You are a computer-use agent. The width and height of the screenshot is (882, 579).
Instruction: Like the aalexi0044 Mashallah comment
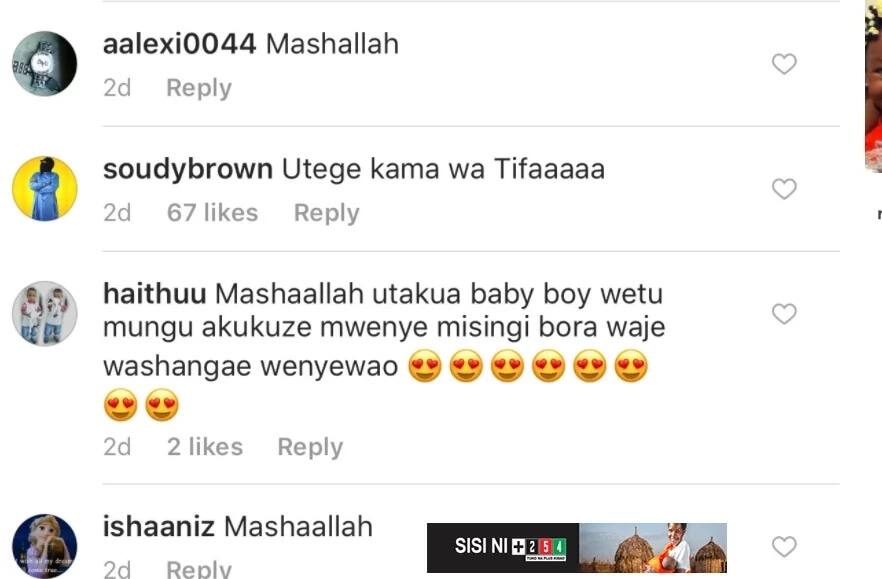click(x=784, y=64)
